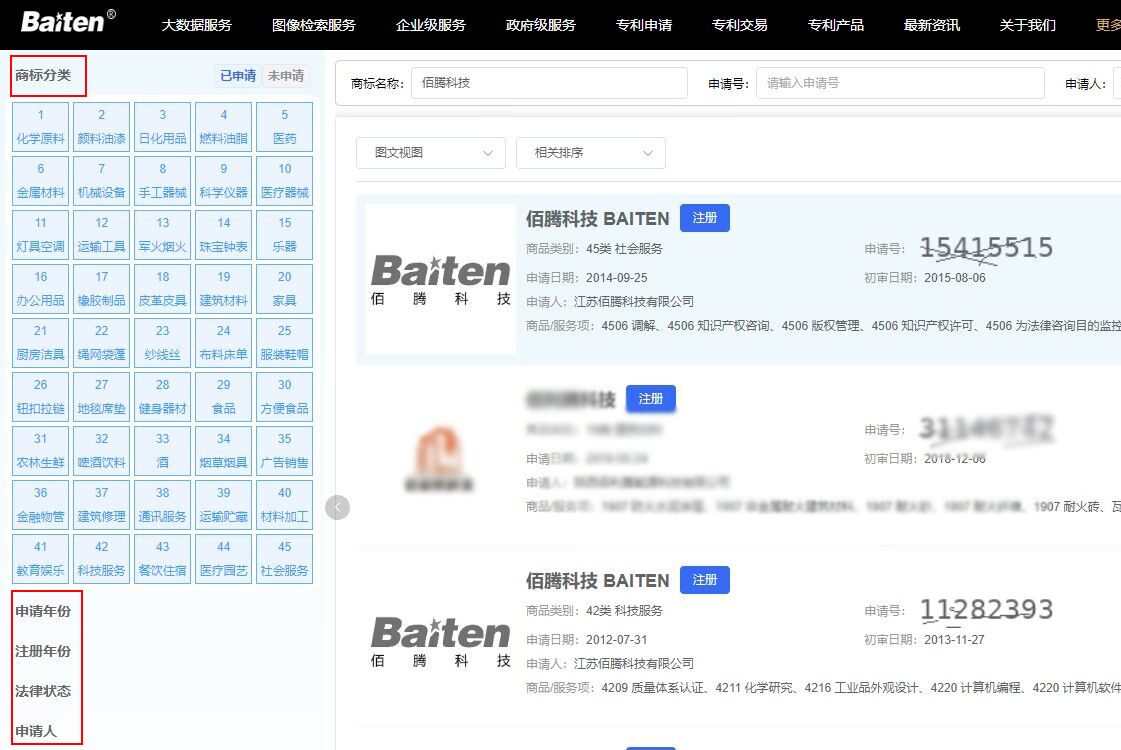Select class 9 科学仪器

[224, 181]
